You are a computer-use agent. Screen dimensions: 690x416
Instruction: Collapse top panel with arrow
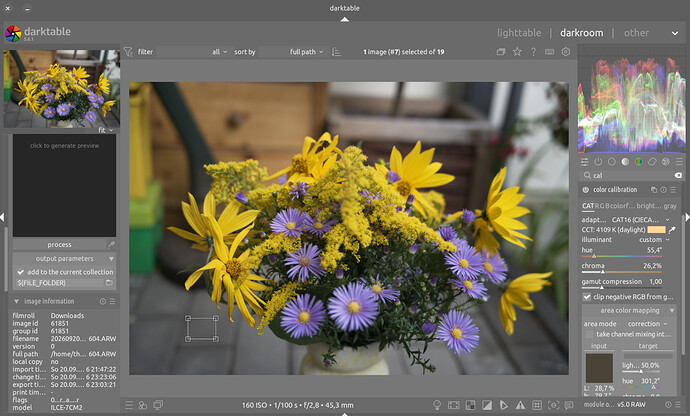tap(345, 19)
